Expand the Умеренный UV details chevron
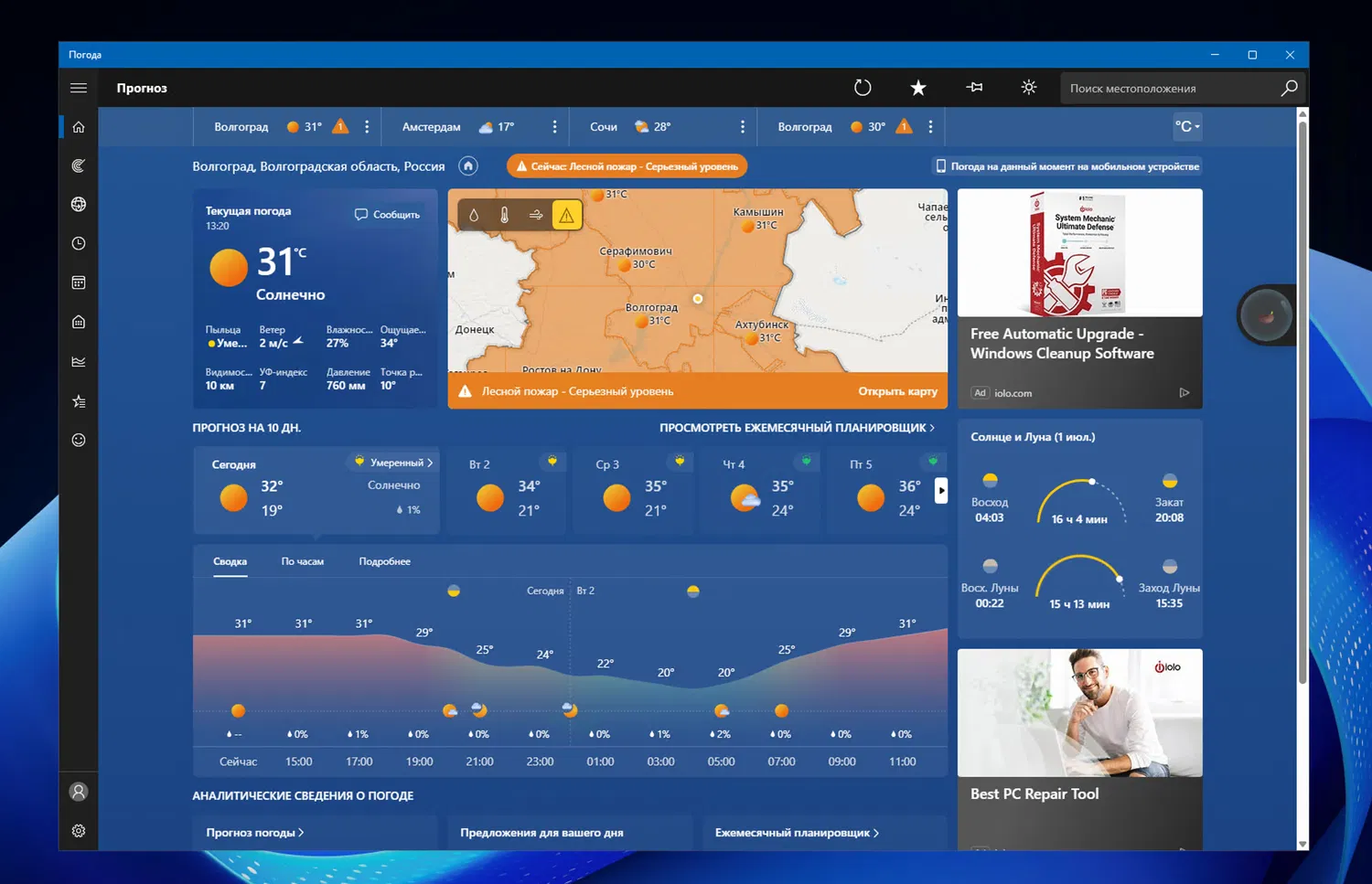The height and width of the screenshot is (884, 1372). (430, 463)
